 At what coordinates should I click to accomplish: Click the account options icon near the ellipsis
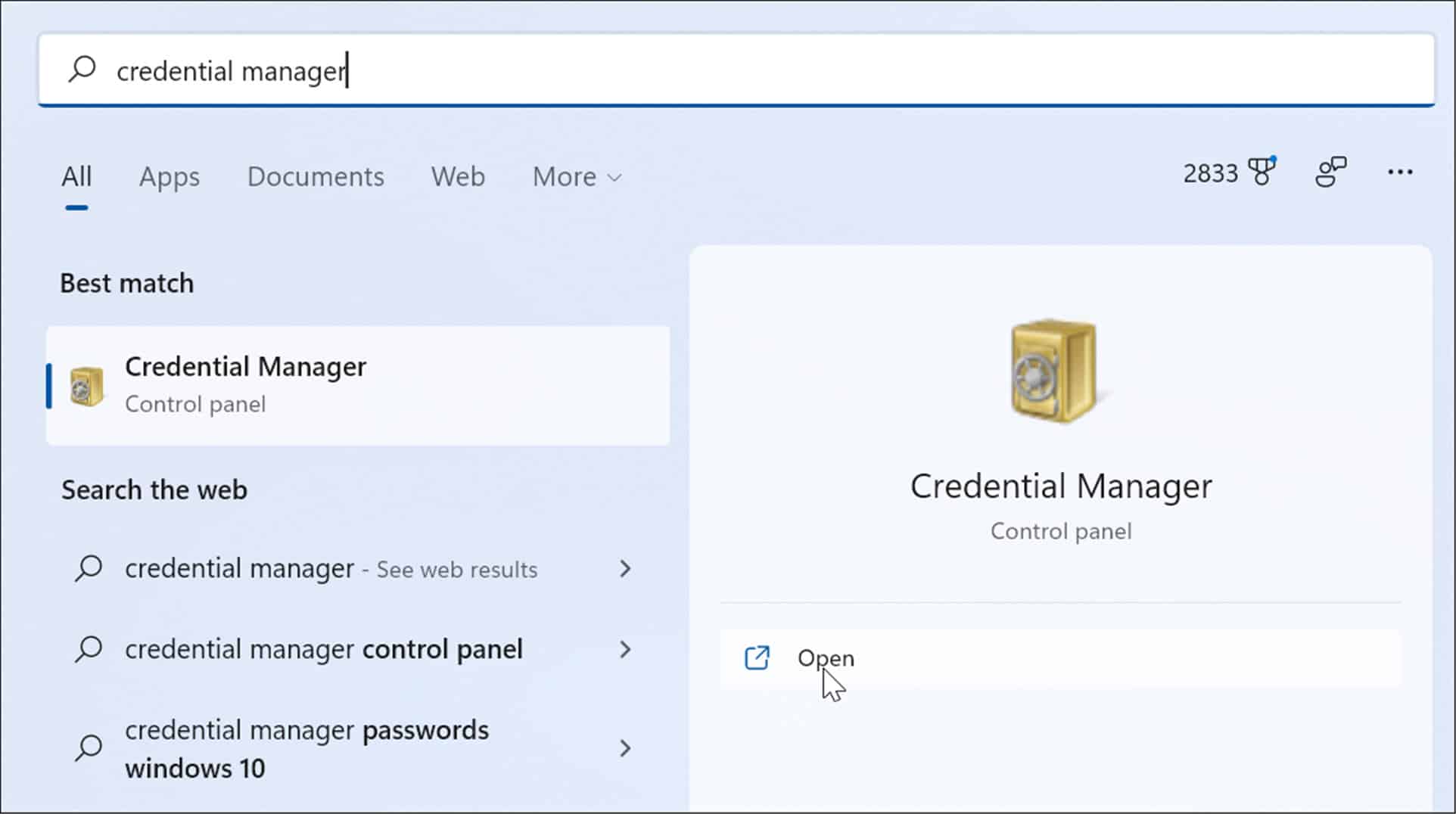[x=1331, y=172]
